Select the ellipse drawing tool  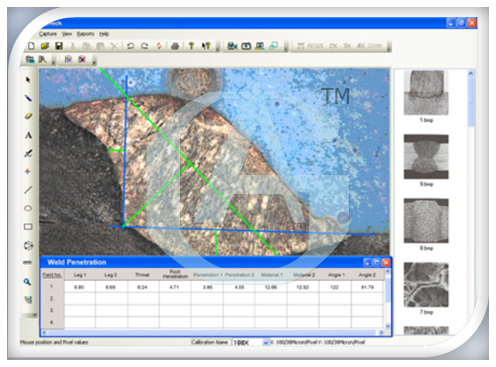coord(28,208)
